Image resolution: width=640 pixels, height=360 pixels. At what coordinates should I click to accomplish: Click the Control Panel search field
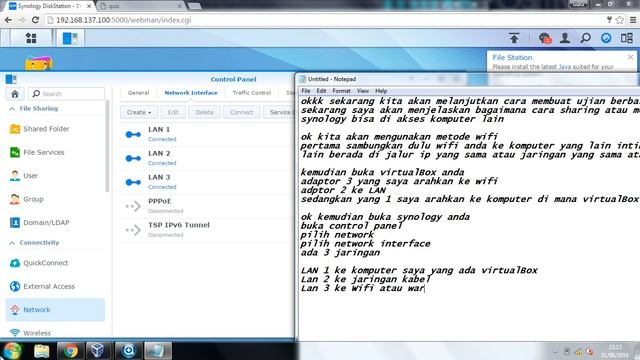click(x=67, y=94)
